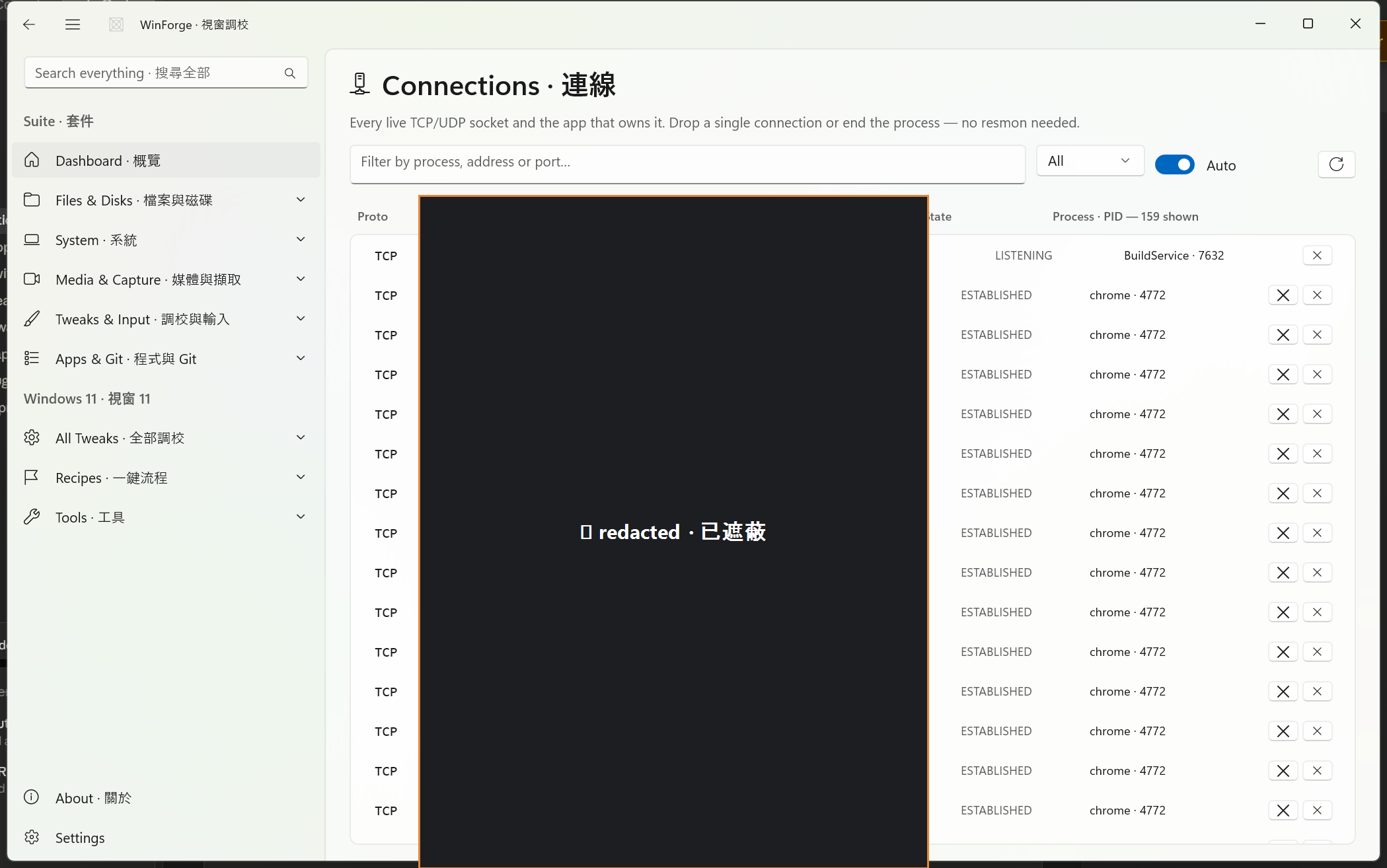Screen dimensions: 1387x868
Task: Select the LISTENING state cell
Action: click(1024, 256)
